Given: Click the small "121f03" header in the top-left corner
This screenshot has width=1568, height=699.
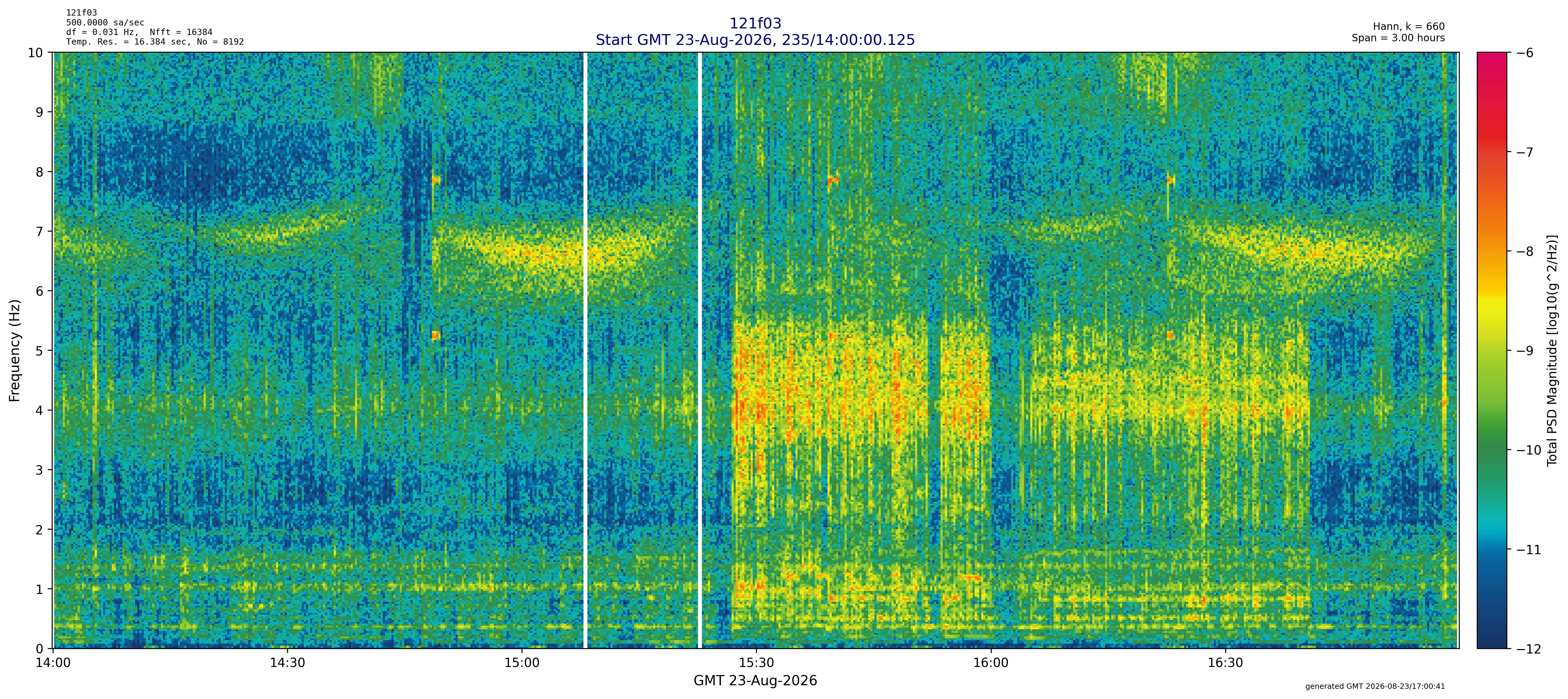Looking at the screenshot, I should point(82,13).
